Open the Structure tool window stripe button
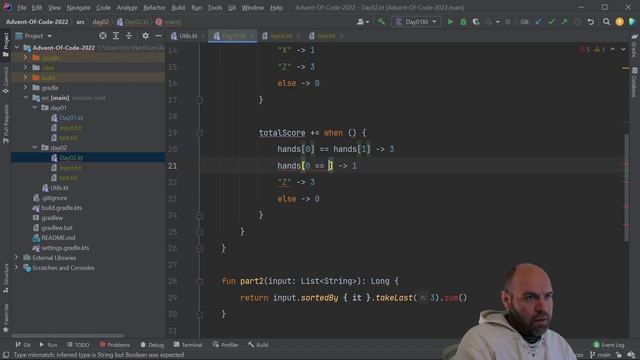The width and height of the screenshot is (640, 360). 6,278
